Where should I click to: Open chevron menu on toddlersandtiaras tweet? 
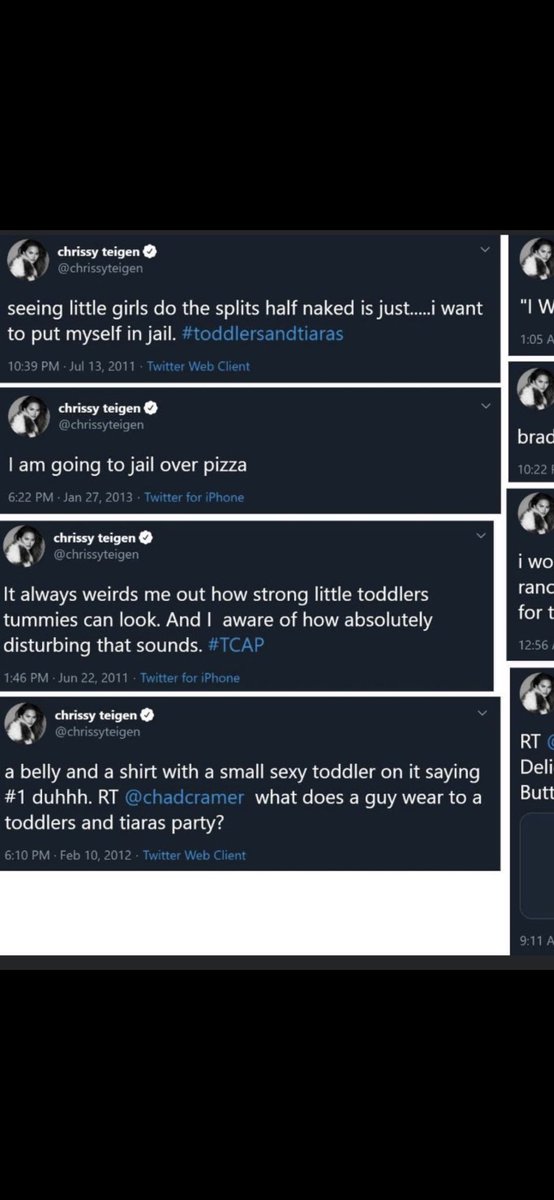[x=485, y=249]
